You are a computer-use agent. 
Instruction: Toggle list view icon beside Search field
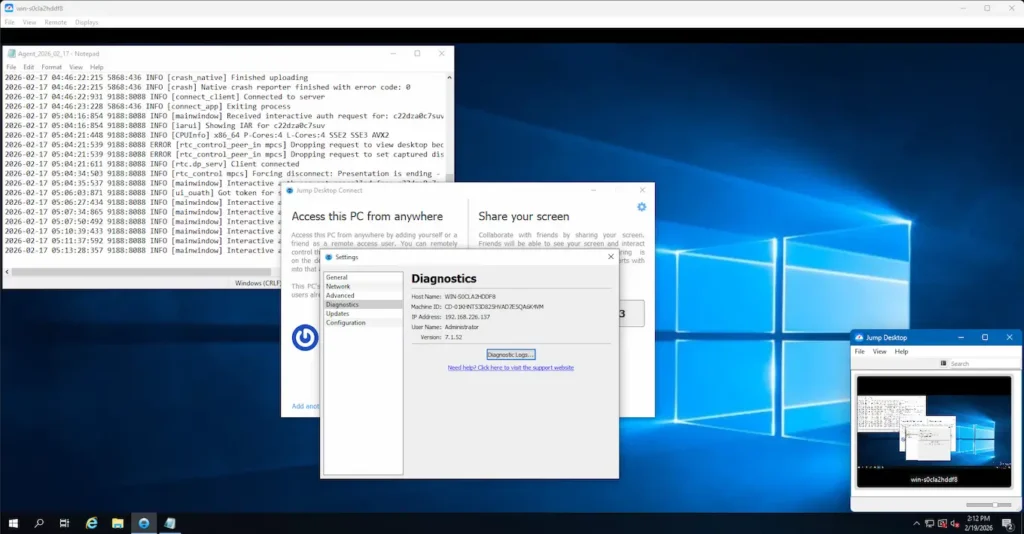coord(943,364)
